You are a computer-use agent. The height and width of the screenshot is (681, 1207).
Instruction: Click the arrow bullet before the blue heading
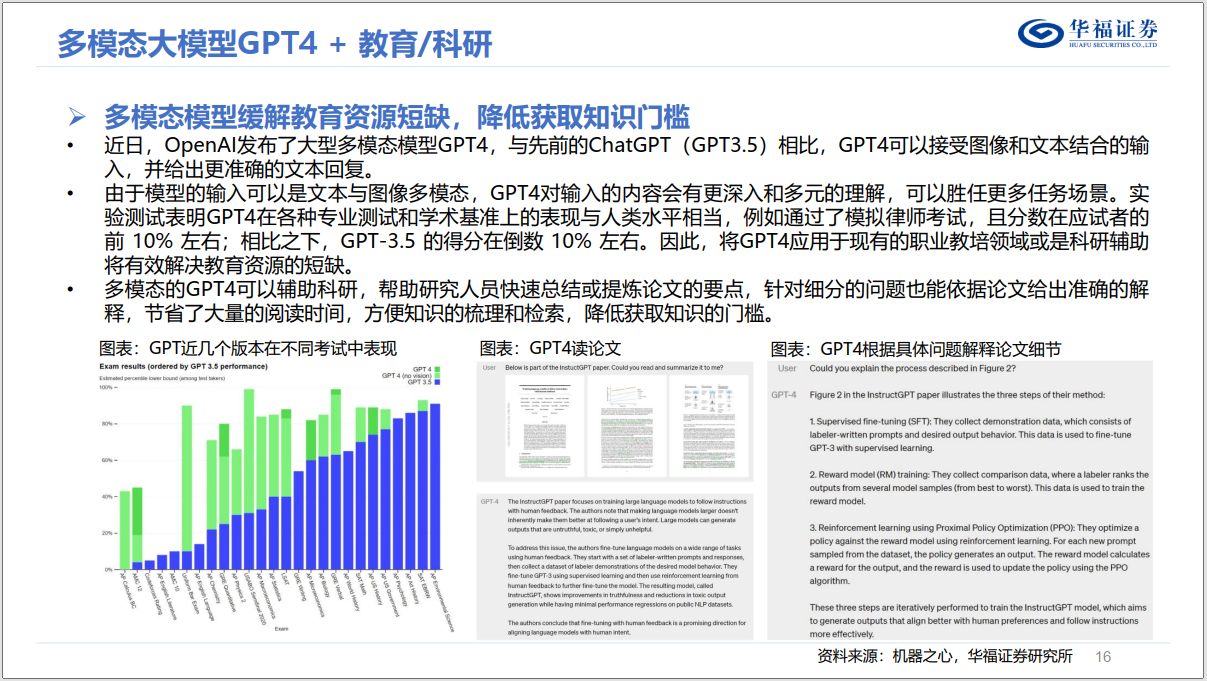pyautogui.click(x=76, y=116)
